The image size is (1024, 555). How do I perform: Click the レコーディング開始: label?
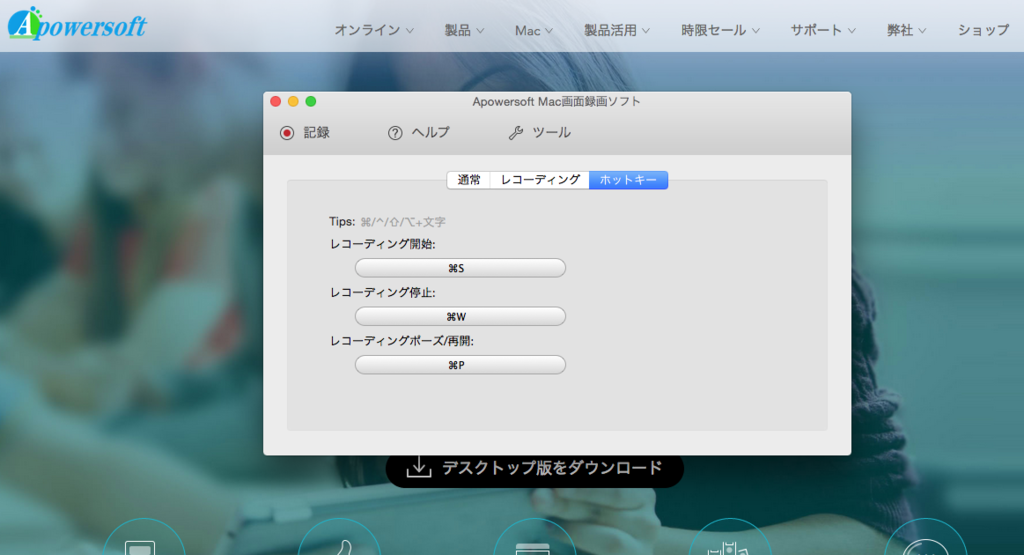click(383, 244)
